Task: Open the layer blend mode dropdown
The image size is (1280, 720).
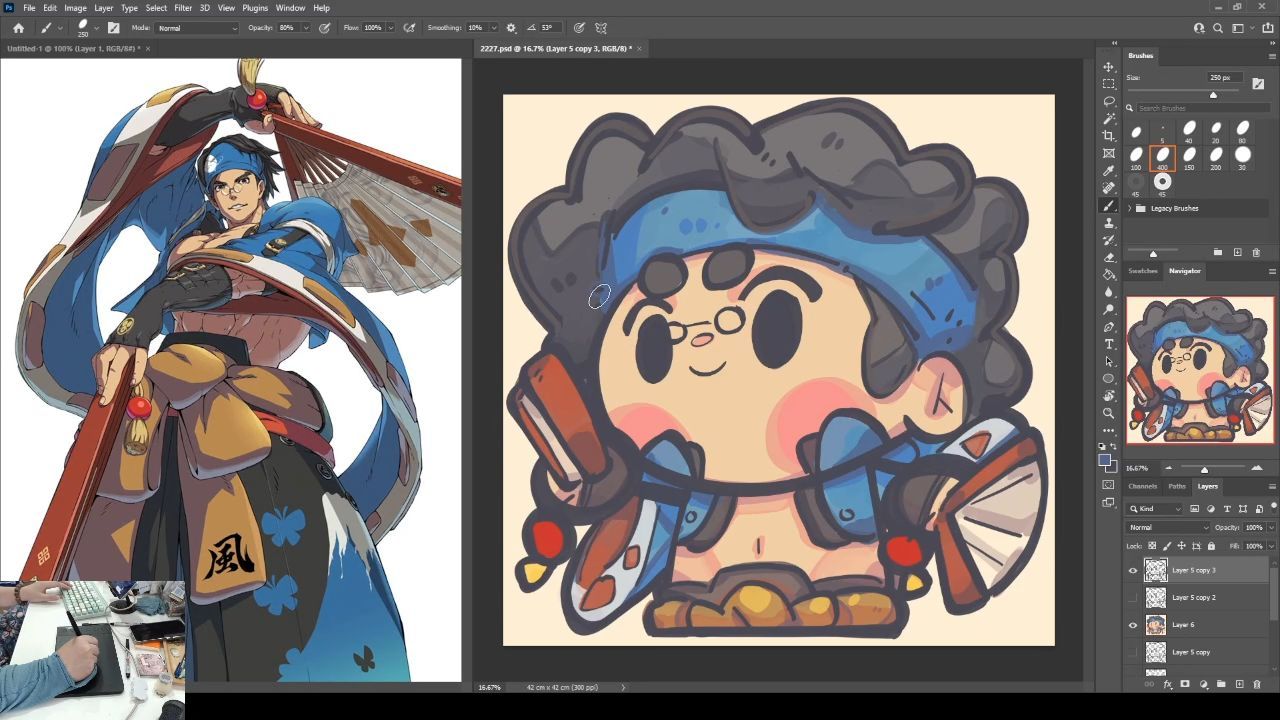Action: 1168,527
